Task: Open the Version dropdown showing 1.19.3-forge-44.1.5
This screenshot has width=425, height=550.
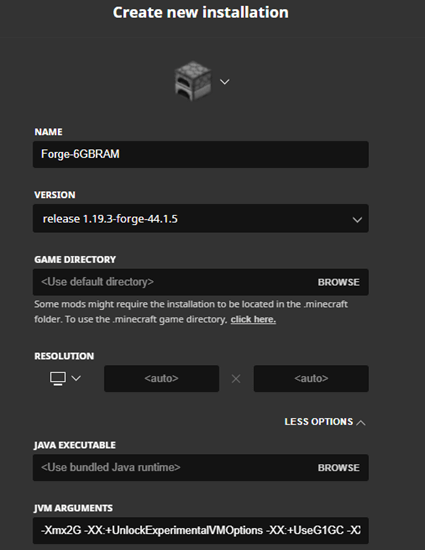Action: pos(201,218)
